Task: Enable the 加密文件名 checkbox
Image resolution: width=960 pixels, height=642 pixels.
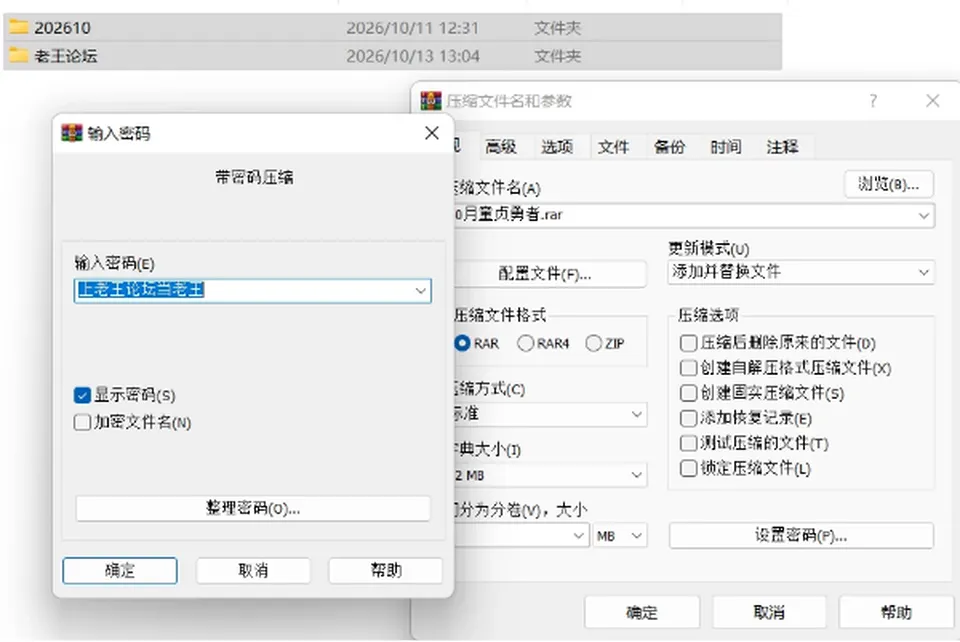Action: click(x=82, y=422)
